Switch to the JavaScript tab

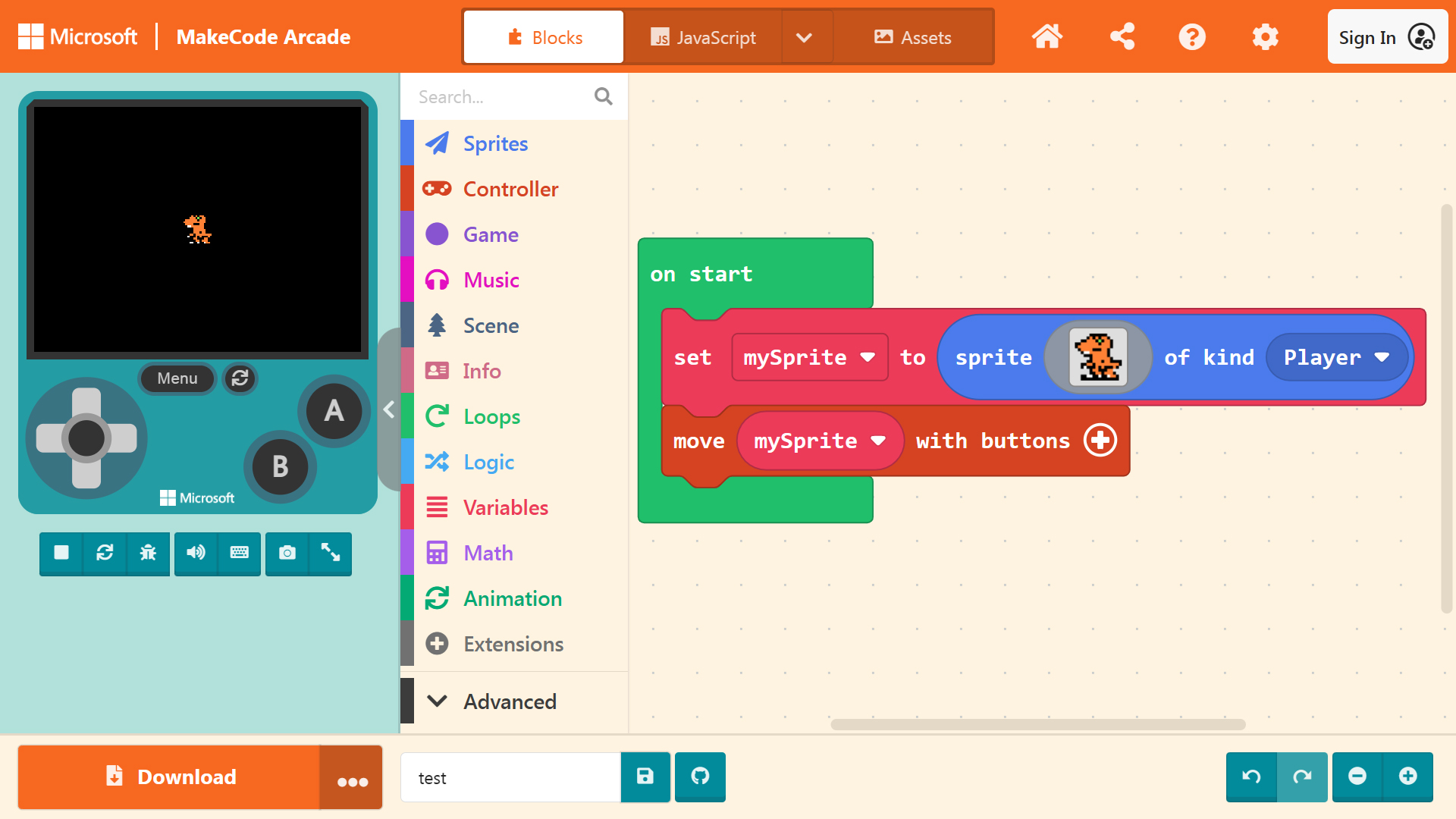703,37
